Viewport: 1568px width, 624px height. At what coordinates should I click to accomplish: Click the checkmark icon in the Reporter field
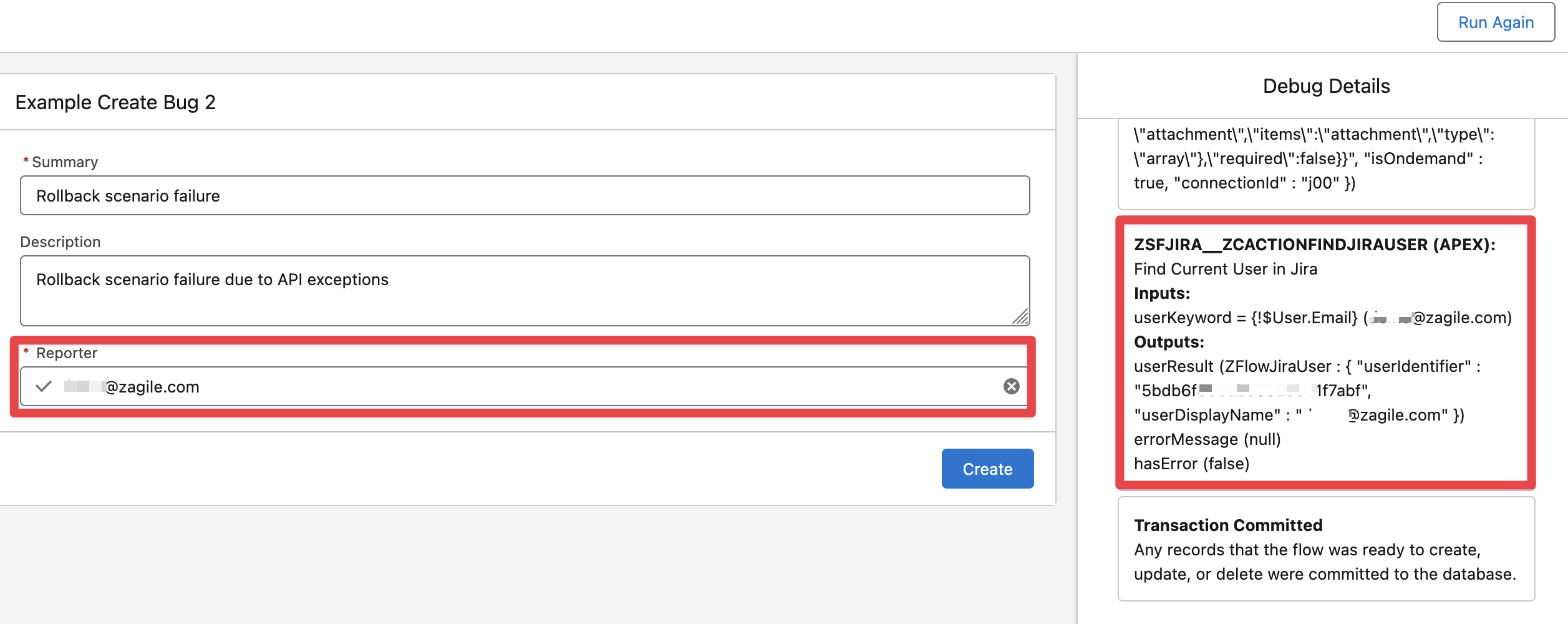[44, 387]
